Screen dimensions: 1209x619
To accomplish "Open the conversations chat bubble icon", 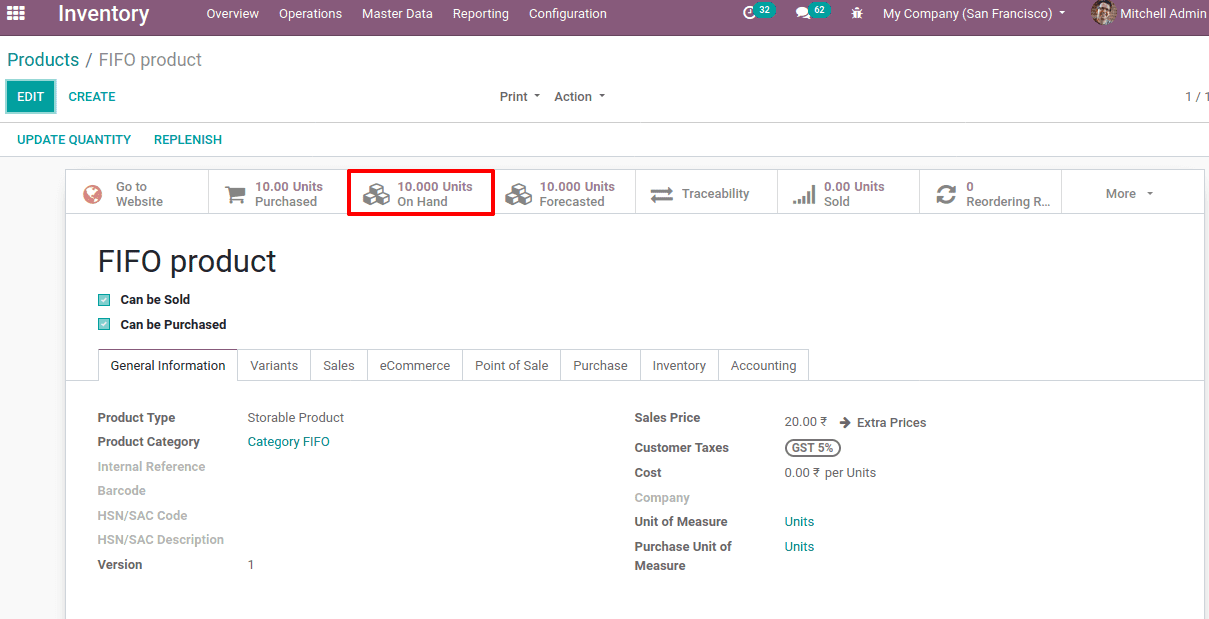I will (803, 14).
